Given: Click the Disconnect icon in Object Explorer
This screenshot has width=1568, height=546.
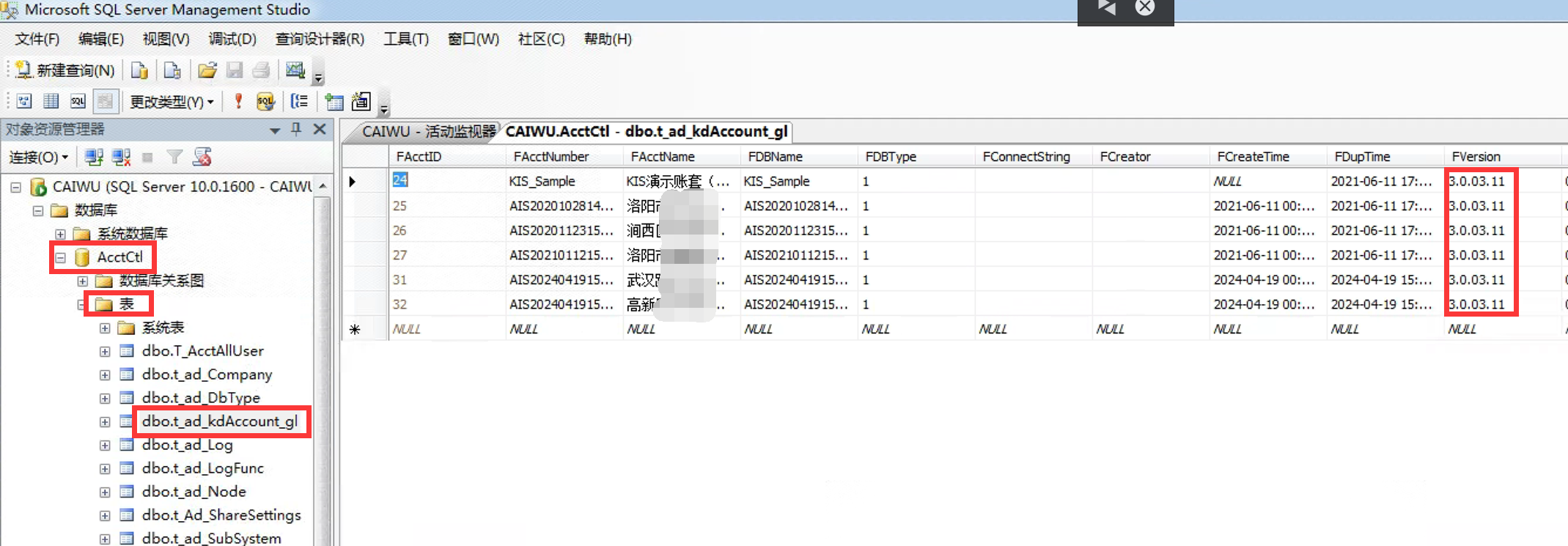Looking at the screenshot, I should 121,157.
